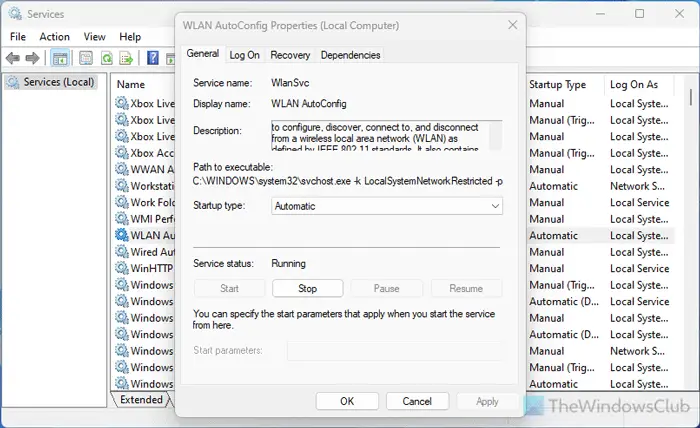This screenshot has height=428, width=700.
Task: Switch to the Extended view tab
Action: point(141,399)
